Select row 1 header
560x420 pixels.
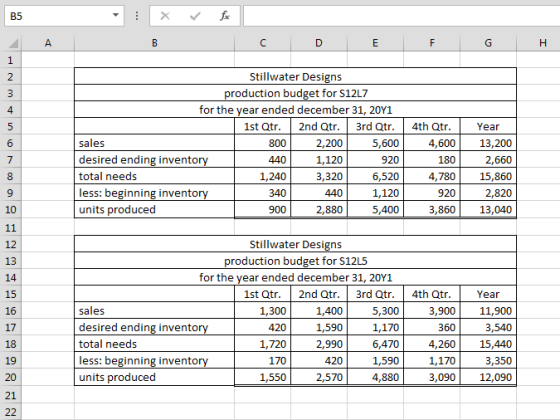click(10, 60)
